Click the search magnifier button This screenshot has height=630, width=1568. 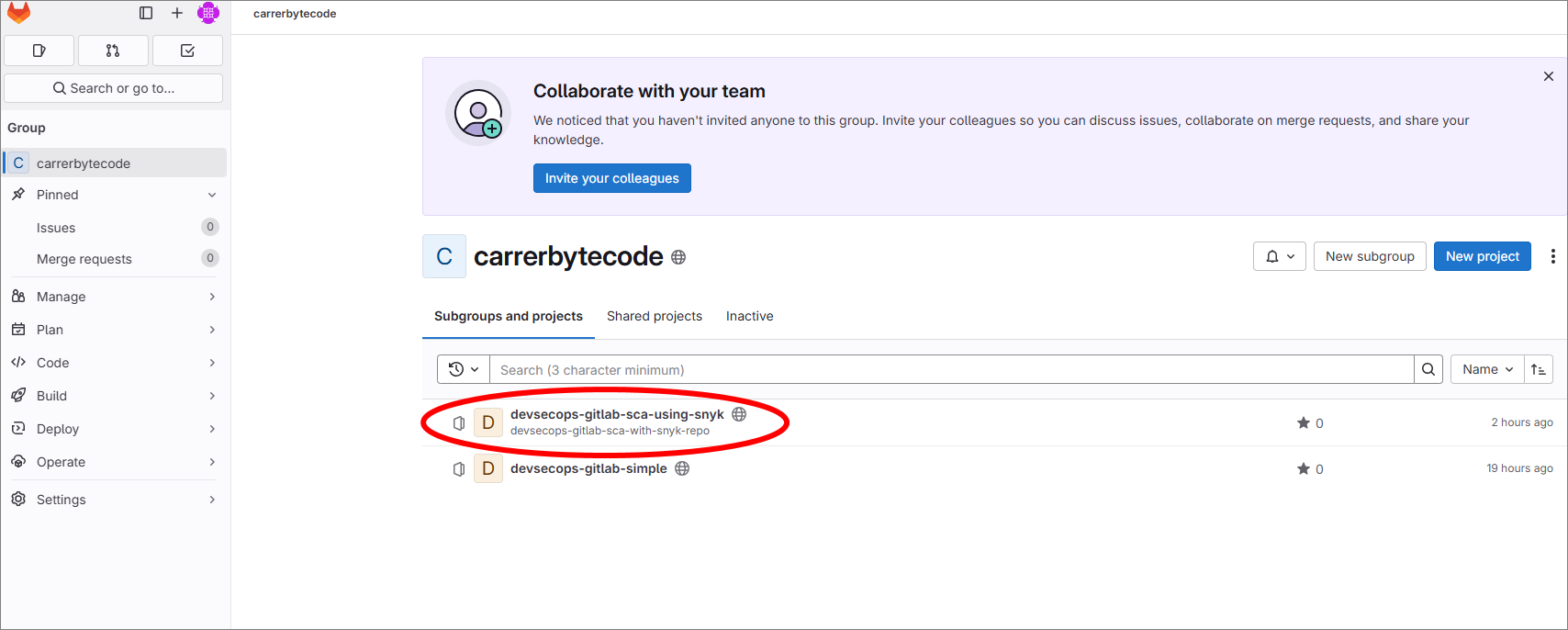[1428, 369]
